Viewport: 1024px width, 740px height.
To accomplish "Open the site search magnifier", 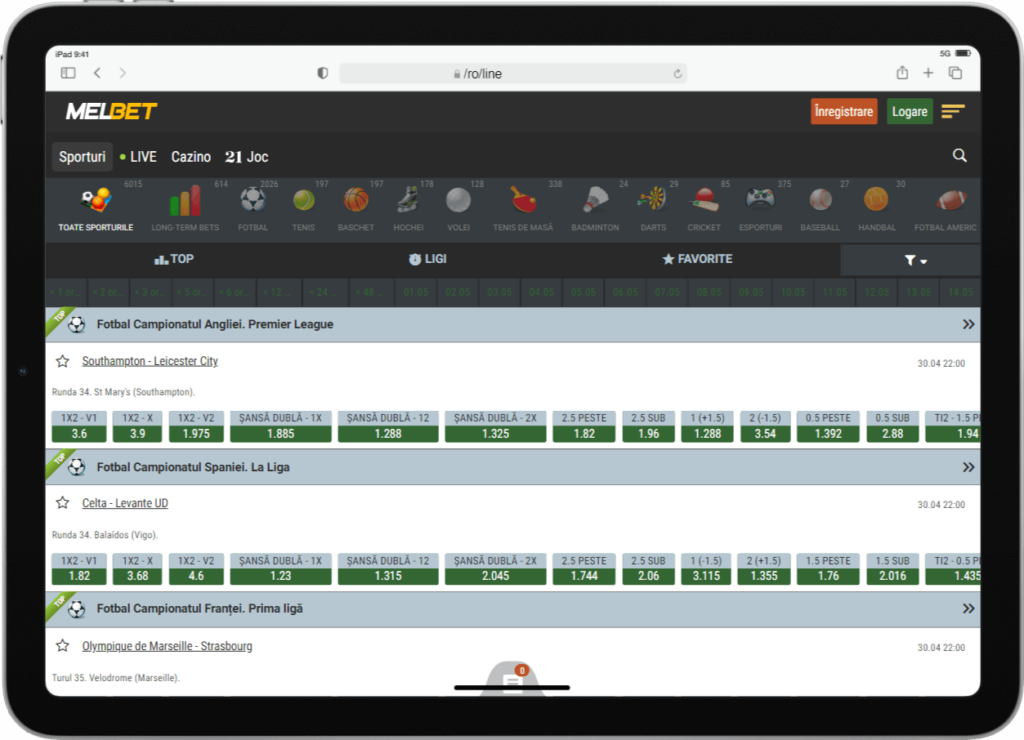I will [x=959, y=155].
